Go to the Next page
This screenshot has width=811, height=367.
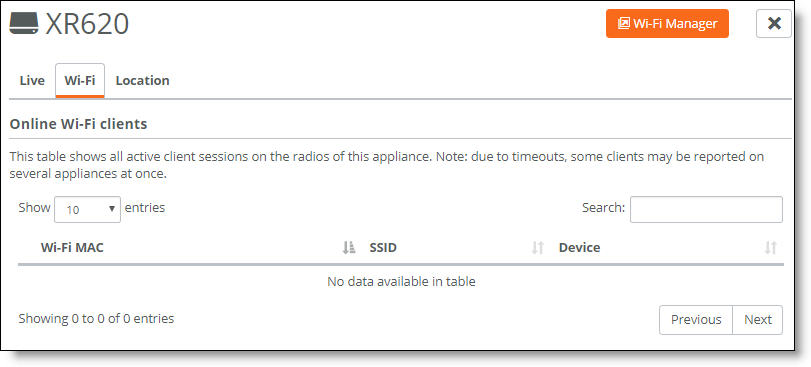pos(758,319)
